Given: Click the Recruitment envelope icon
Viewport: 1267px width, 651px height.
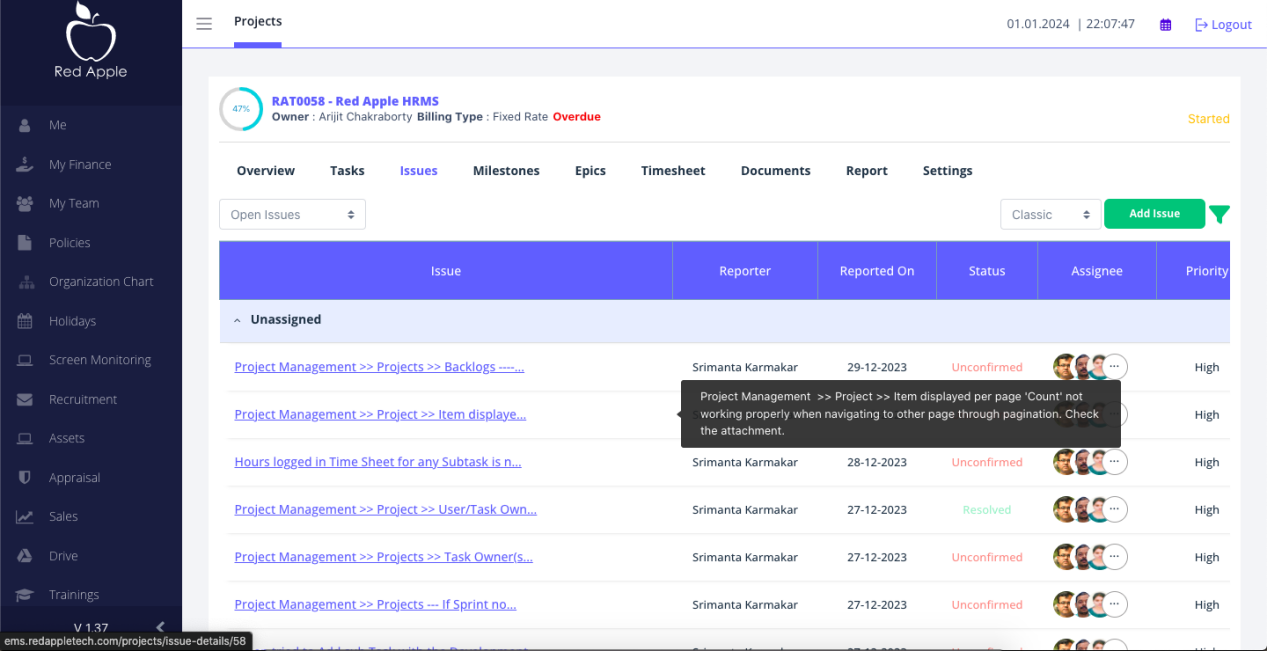Looking at the screenshot, I should 25,399.
